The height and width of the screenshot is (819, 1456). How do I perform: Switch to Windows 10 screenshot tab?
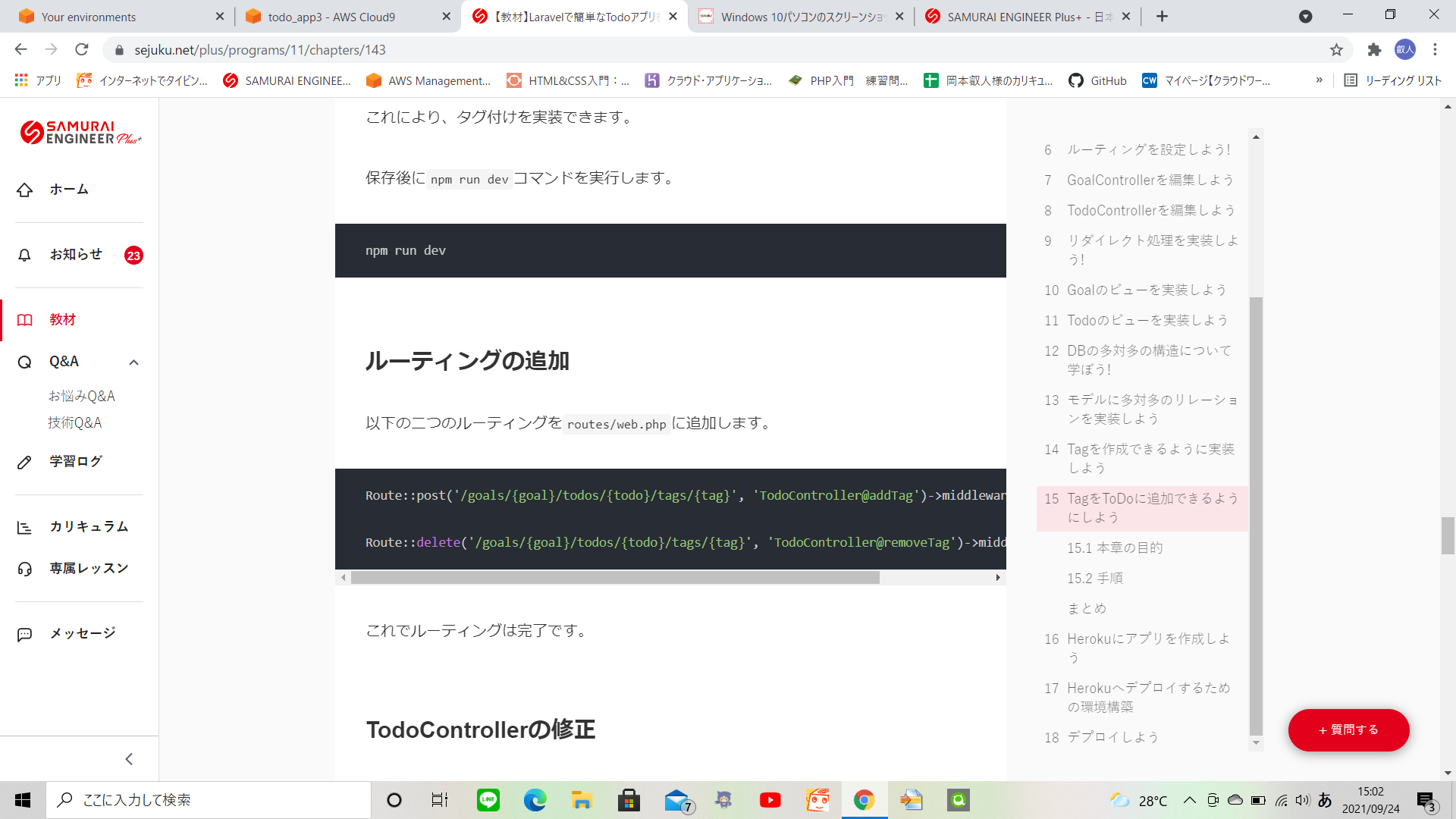tap(802, 16)
